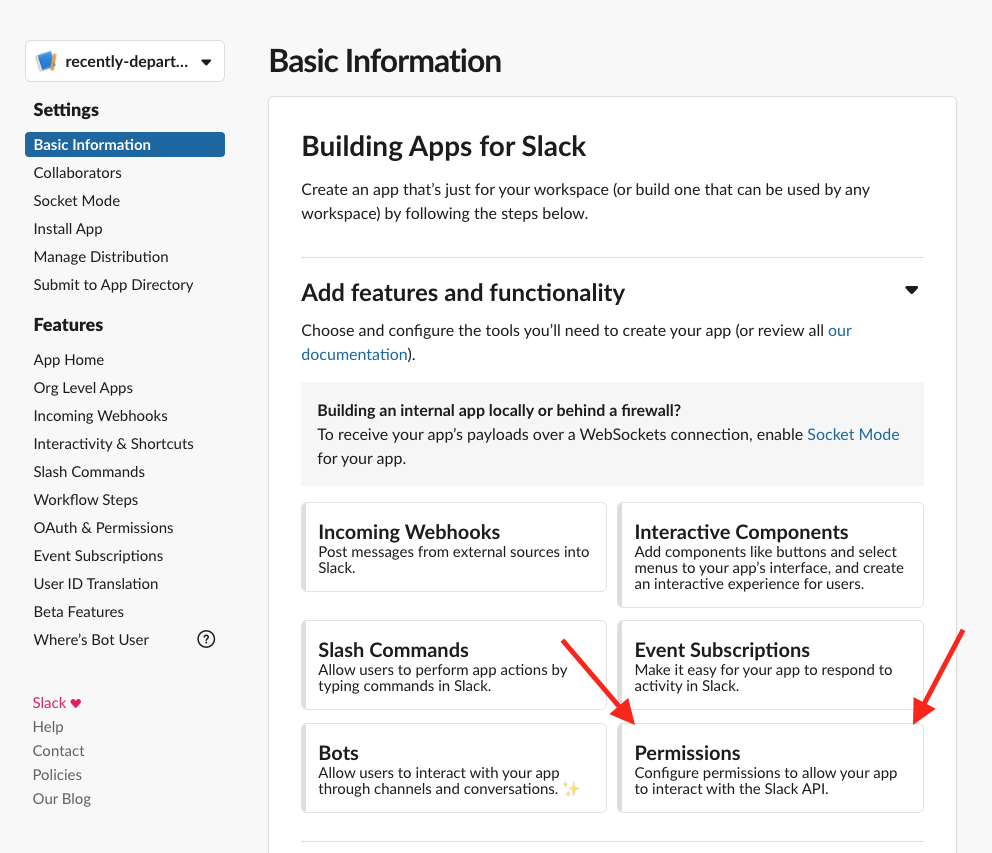Follow the Socket Mode link in notice

(853, 435)
